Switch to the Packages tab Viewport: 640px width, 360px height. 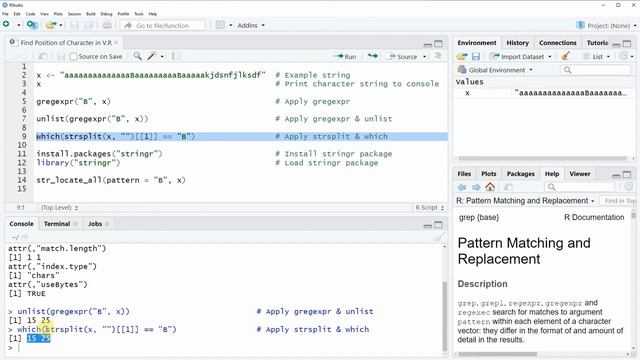pyautogui.click(x=520, y=173)
